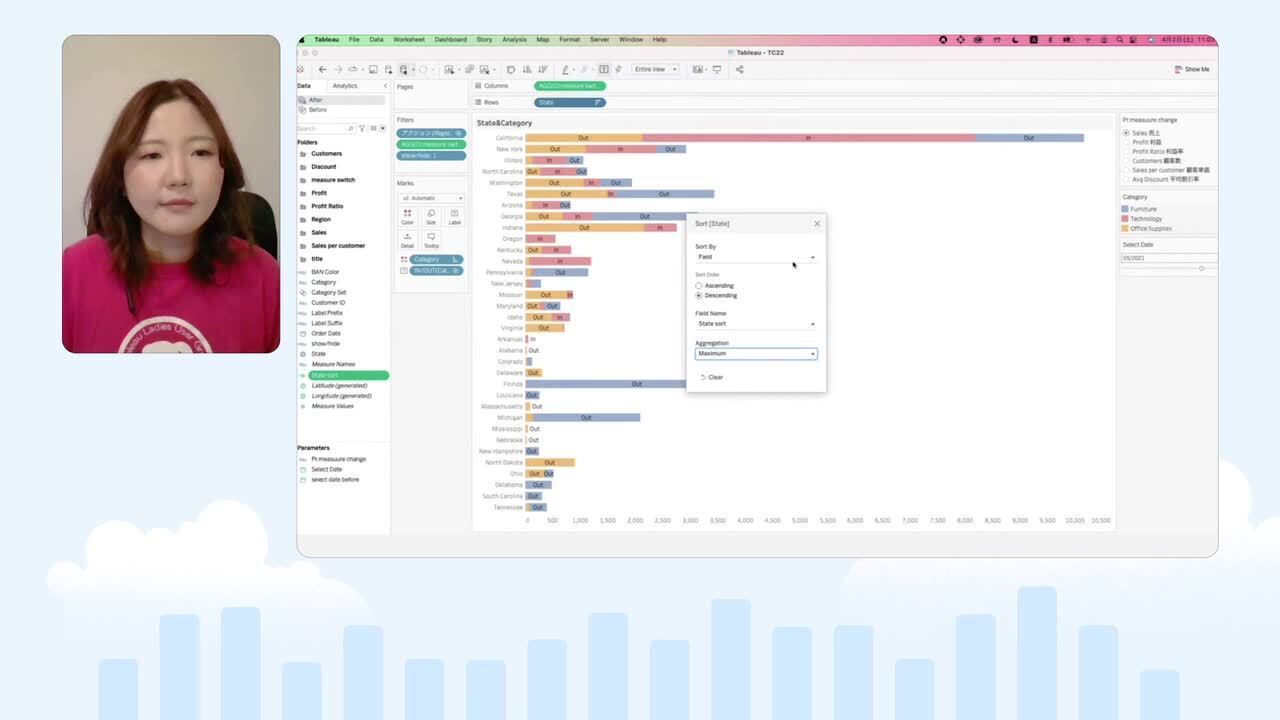Click the data pane Search field
Viewport: 1280px width, 720px height.
tap(324, 128)
